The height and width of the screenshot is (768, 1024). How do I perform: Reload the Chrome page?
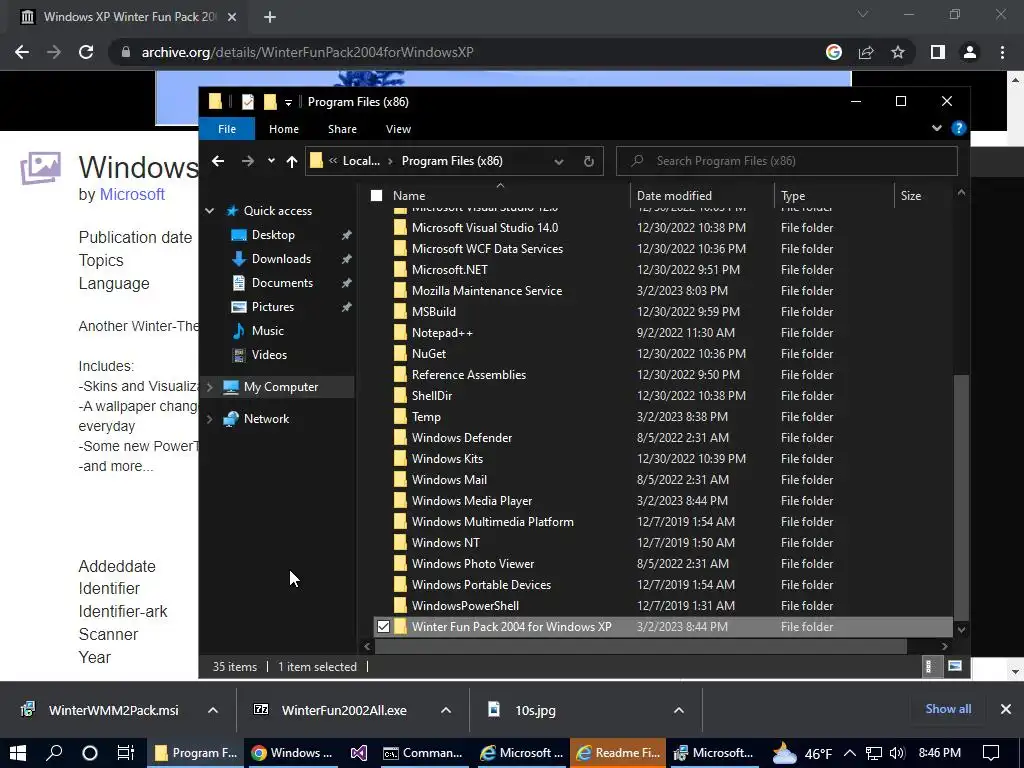[86, 52]
